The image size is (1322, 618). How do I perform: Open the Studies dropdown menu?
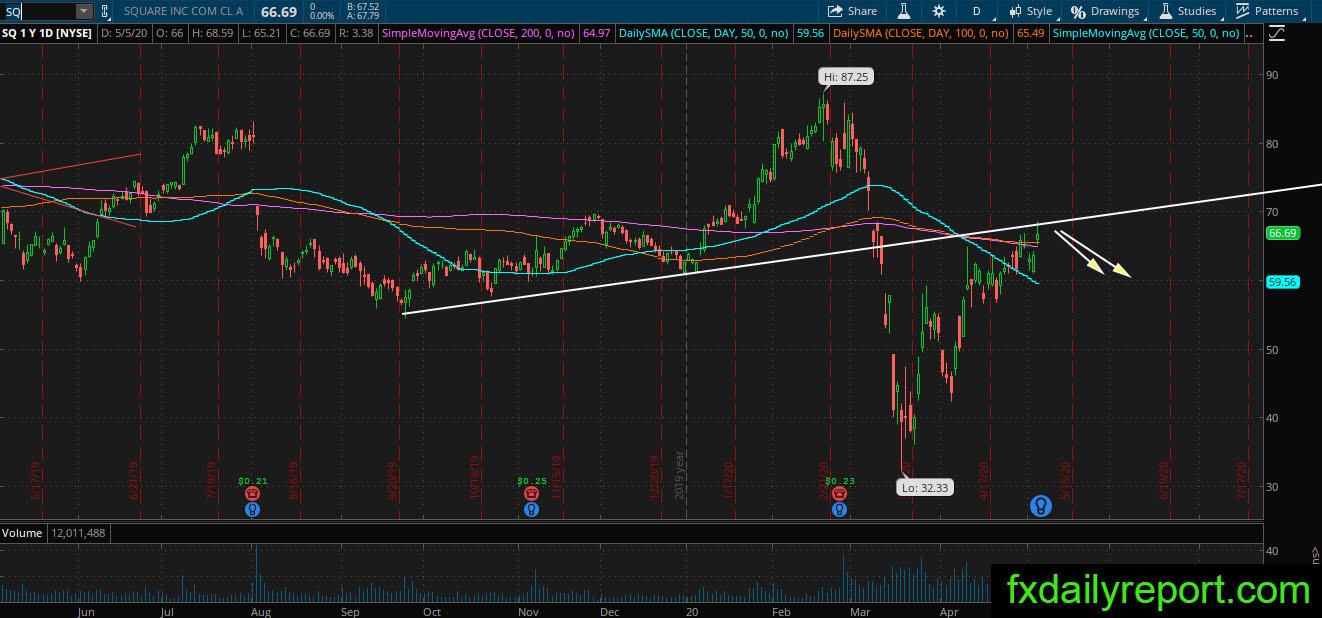[x=1188, y=11]
